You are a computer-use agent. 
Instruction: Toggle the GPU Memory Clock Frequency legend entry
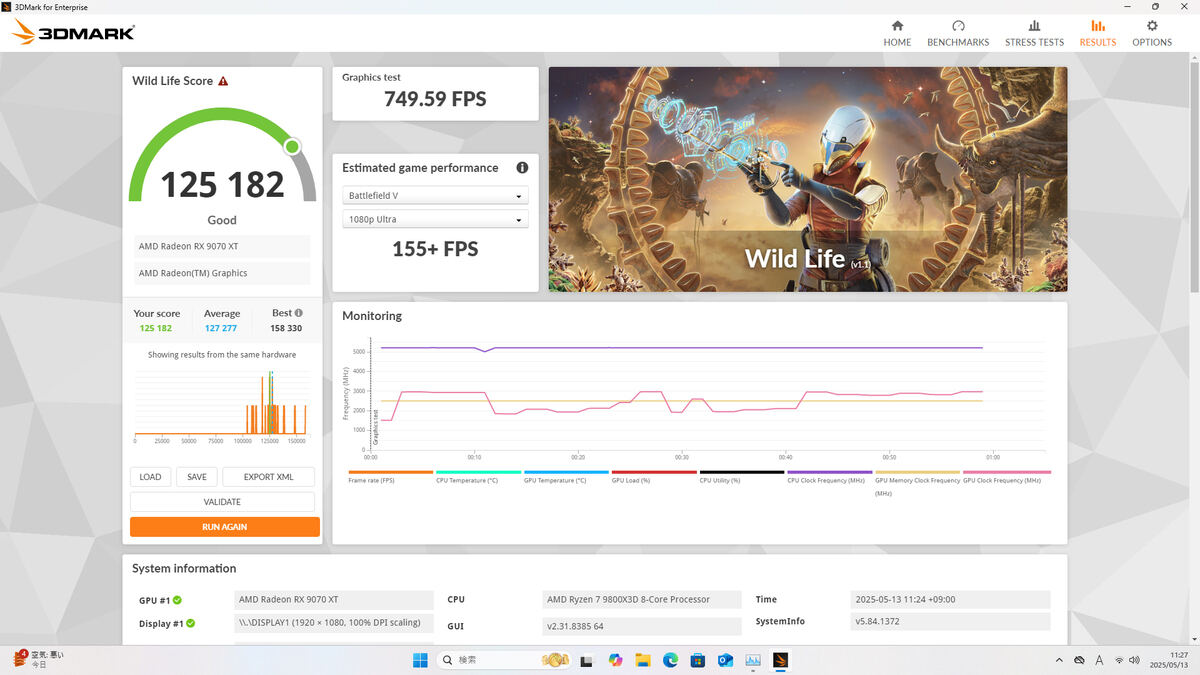click(917, 484)
